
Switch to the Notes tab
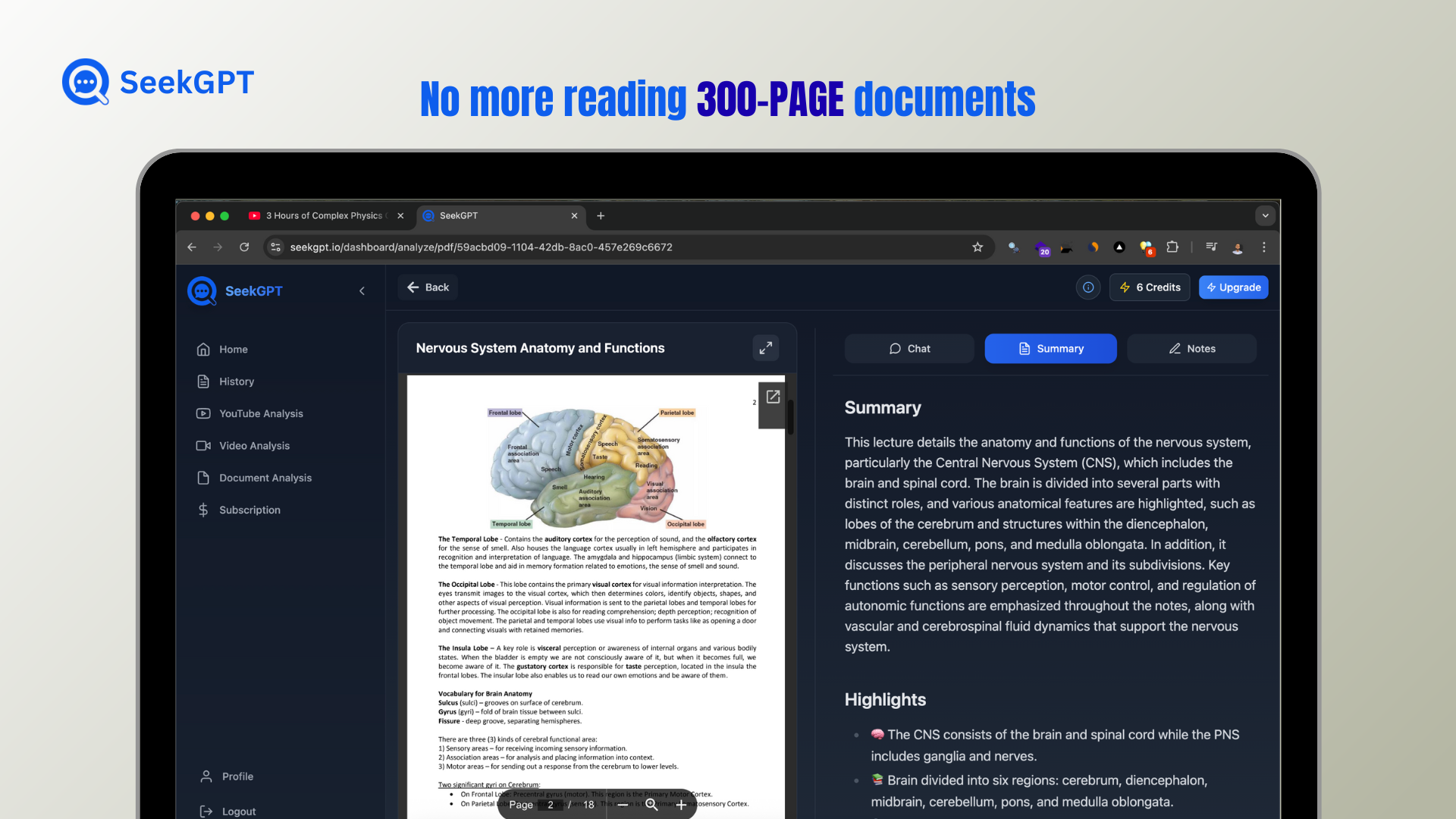pyautogui.click(x=1191, y=349)
